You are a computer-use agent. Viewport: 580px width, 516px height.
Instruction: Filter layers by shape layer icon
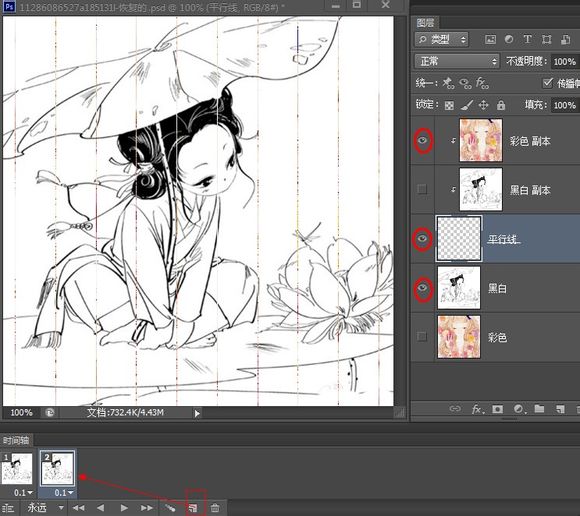(x=546, y=39)
